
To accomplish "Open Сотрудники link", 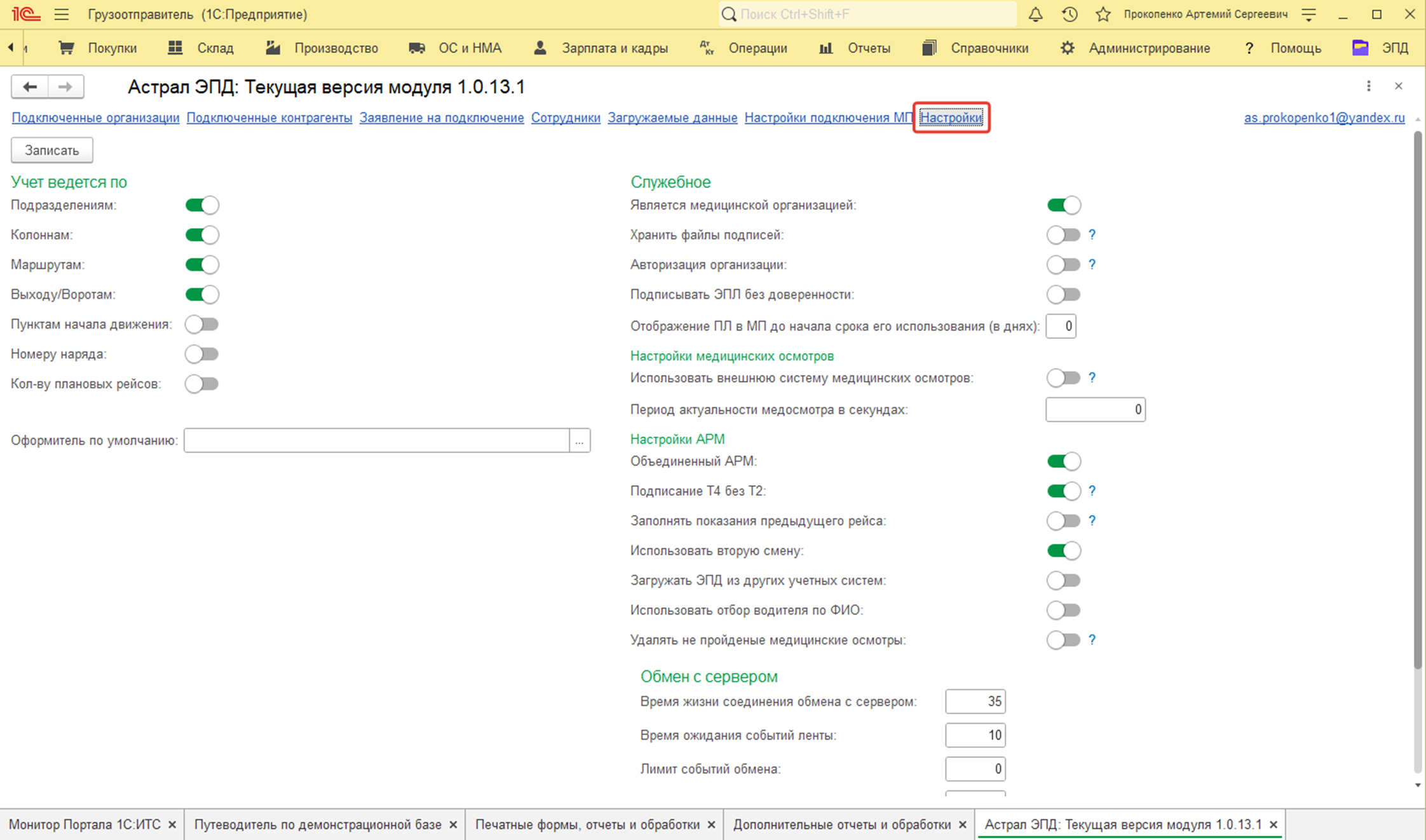I will (x=566, y=118).
